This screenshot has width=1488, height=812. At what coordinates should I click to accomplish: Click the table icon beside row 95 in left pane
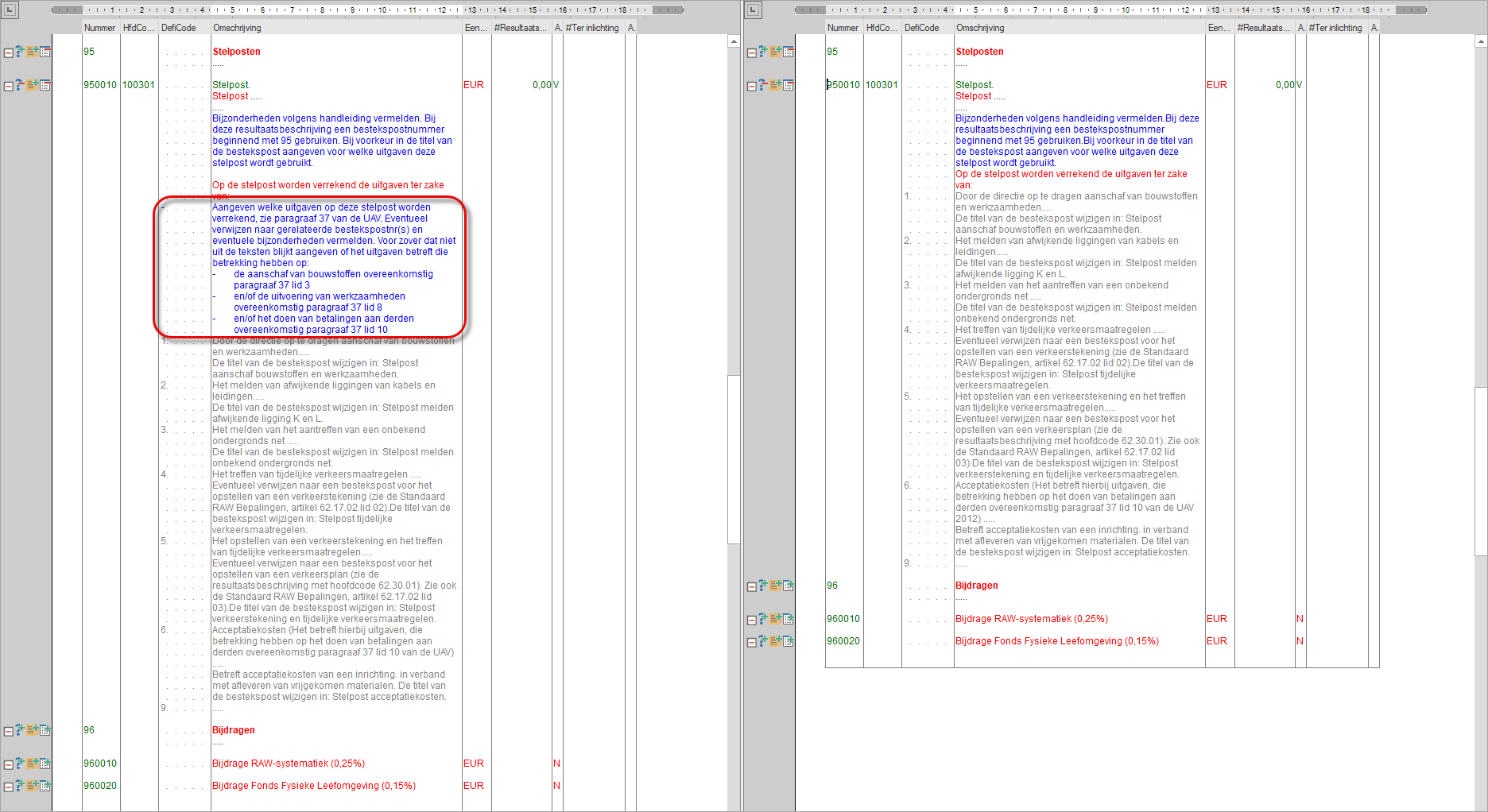[x=45, y=52]
